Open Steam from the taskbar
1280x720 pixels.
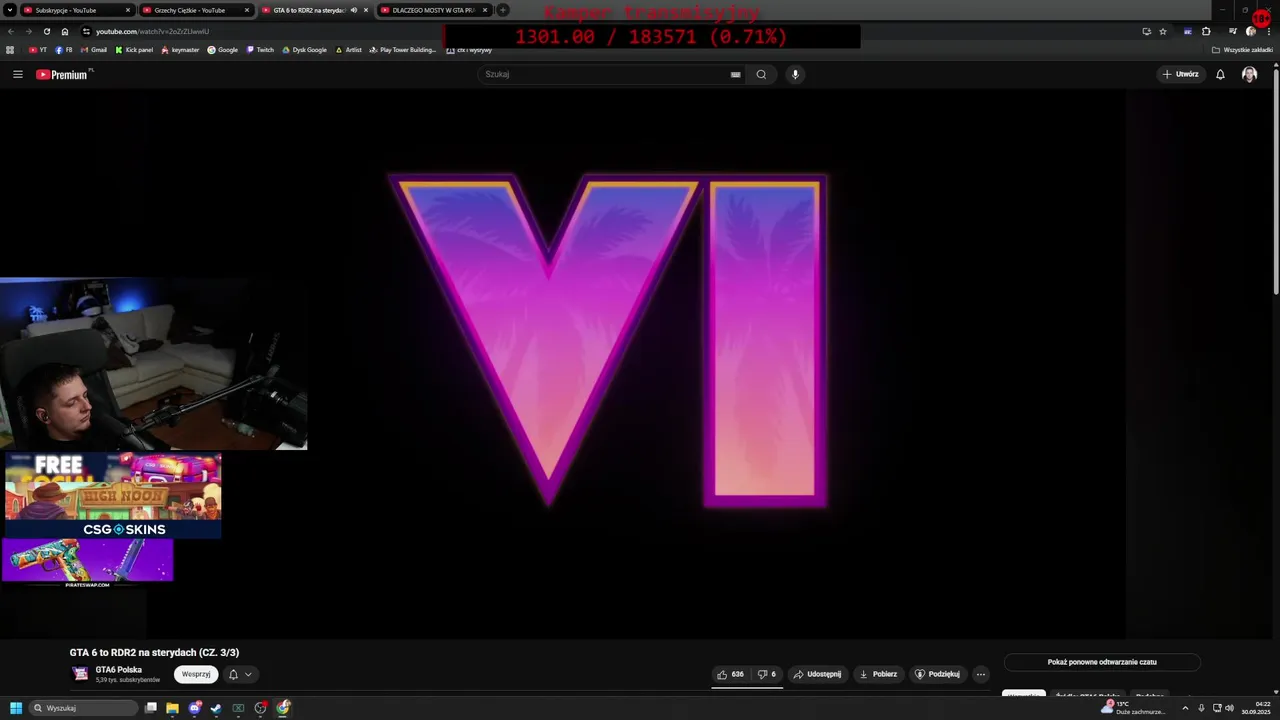(216, 708)
